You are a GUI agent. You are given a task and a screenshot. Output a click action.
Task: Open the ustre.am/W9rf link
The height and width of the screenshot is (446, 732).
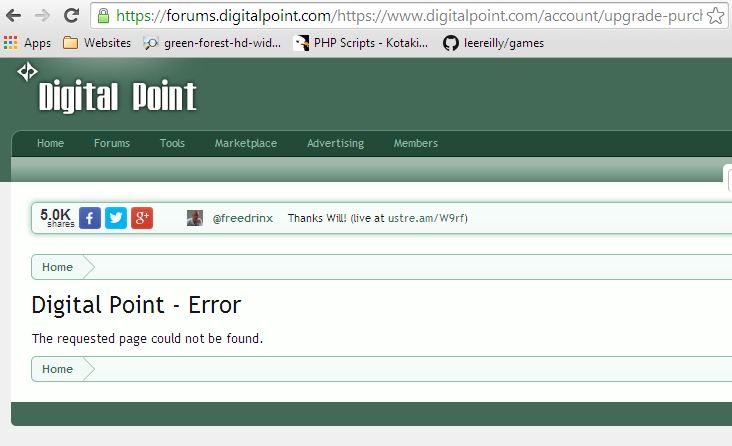pos(426,218)
